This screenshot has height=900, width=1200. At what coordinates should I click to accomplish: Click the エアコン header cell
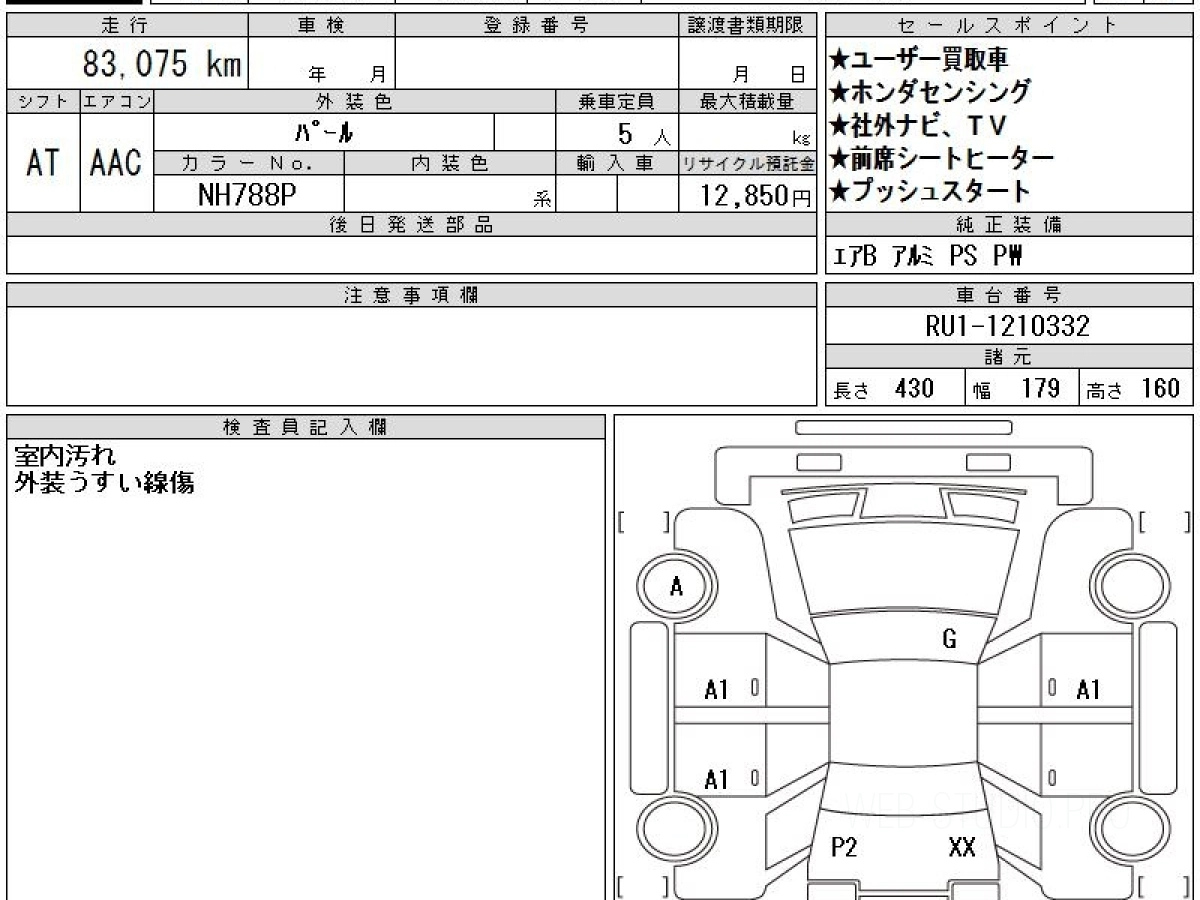117,101
